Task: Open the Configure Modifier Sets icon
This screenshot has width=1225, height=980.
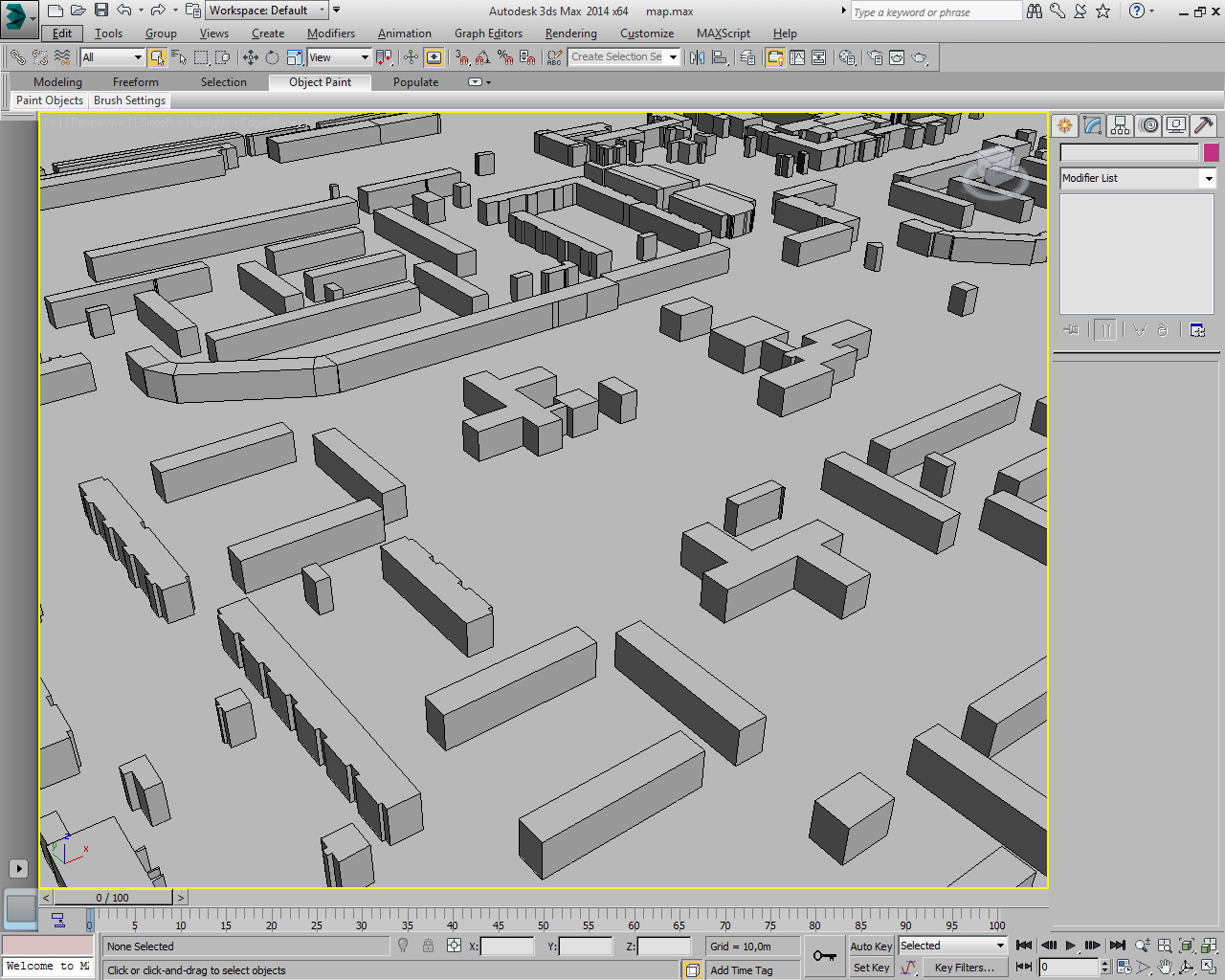Action: coord(1197,330)
